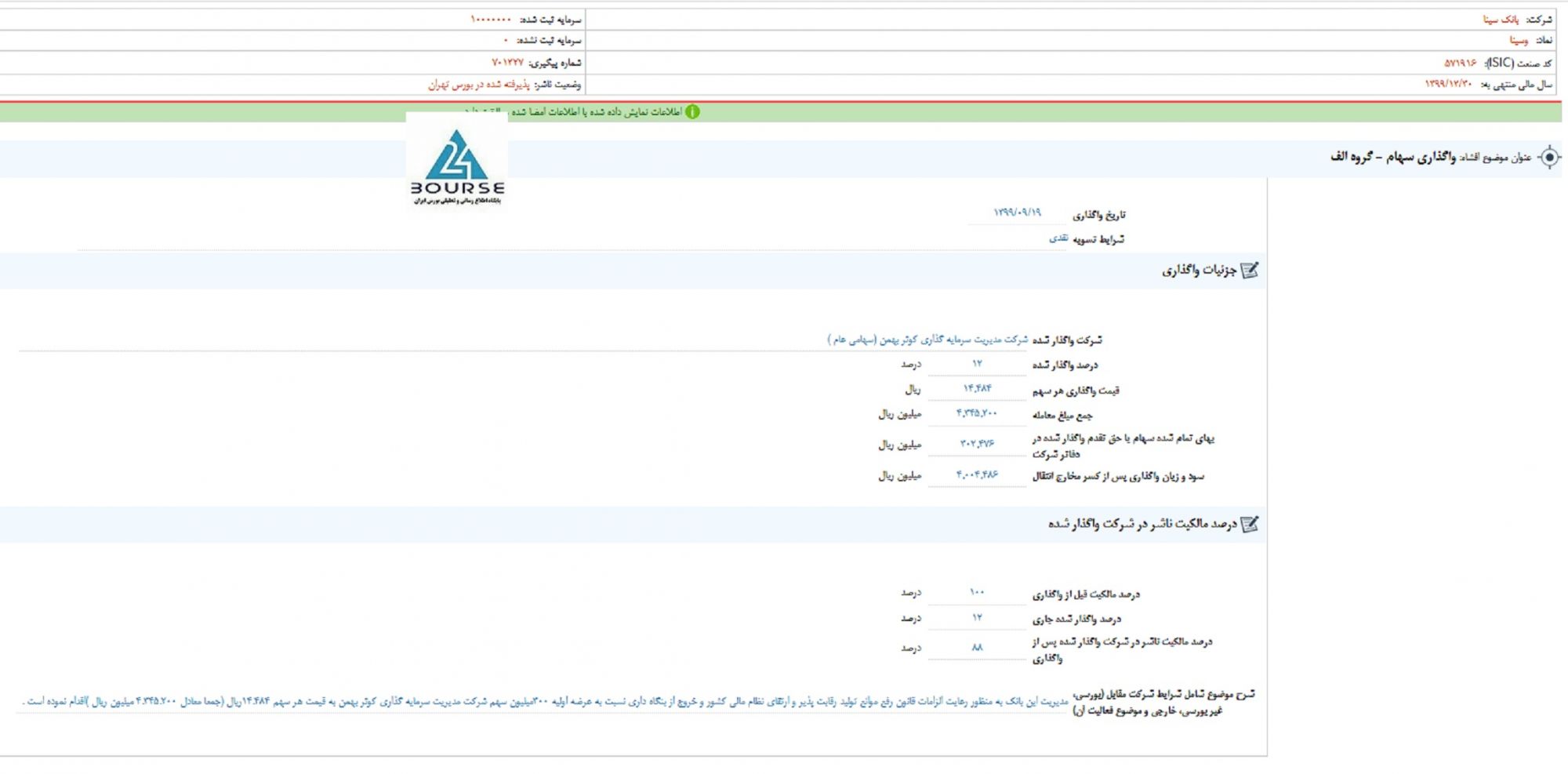Click the disclosure title واگذاری سهام – گروه الف
The image size is (1568, 774).
(1393, 157)
